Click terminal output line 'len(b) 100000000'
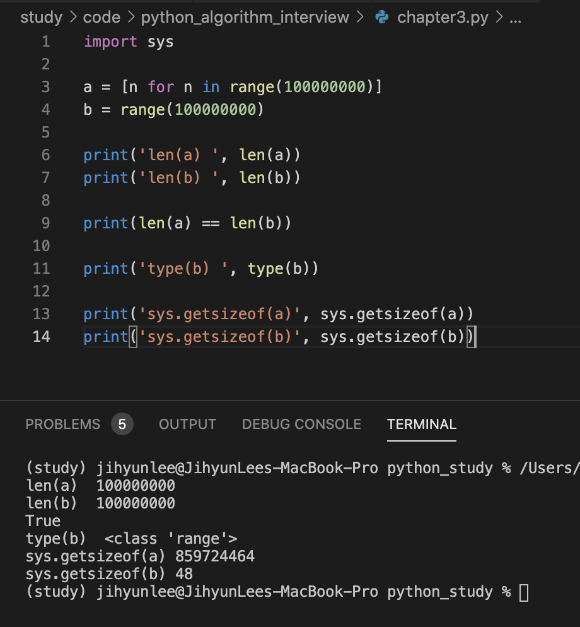 pos(100,503)
